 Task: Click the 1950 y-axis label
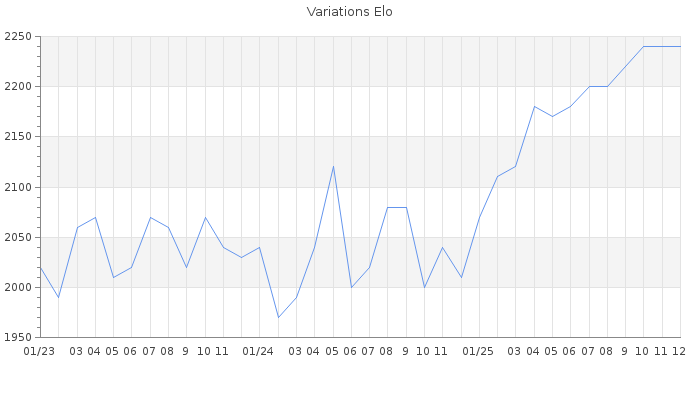17,338
